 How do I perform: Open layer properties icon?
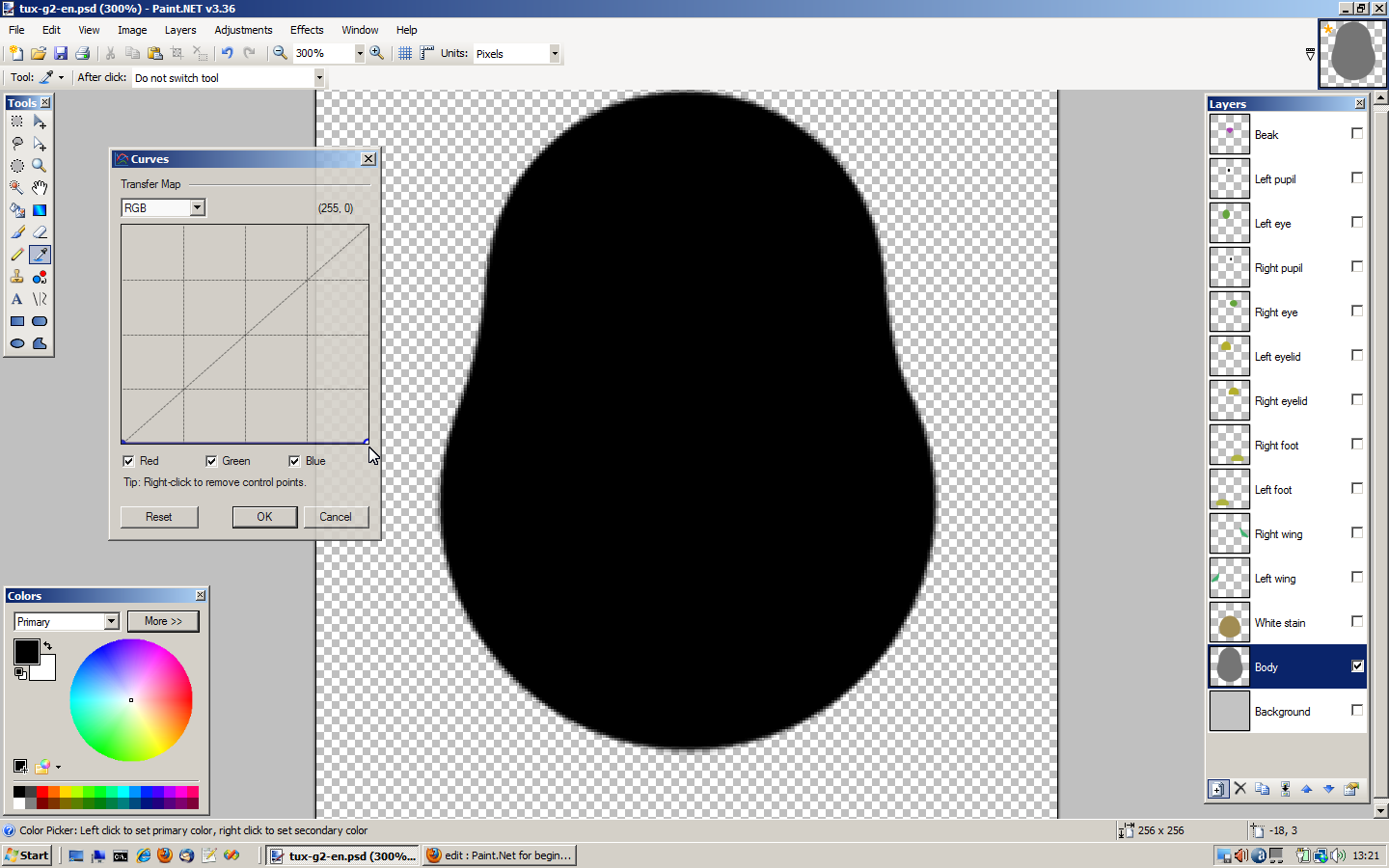(1351, 789)
